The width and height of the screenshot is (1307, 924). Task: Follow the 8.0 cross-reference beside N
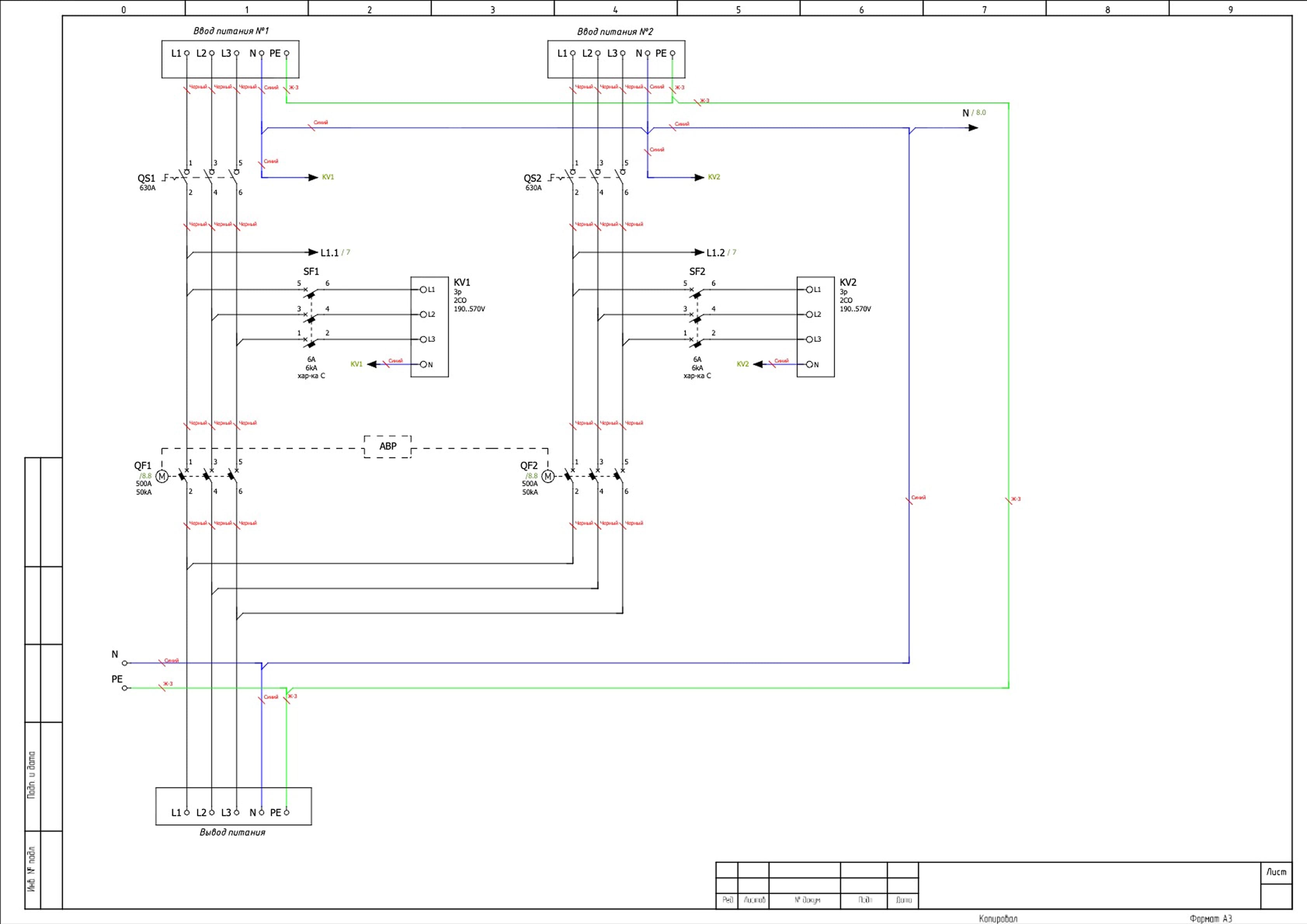(x=980, y=113)
